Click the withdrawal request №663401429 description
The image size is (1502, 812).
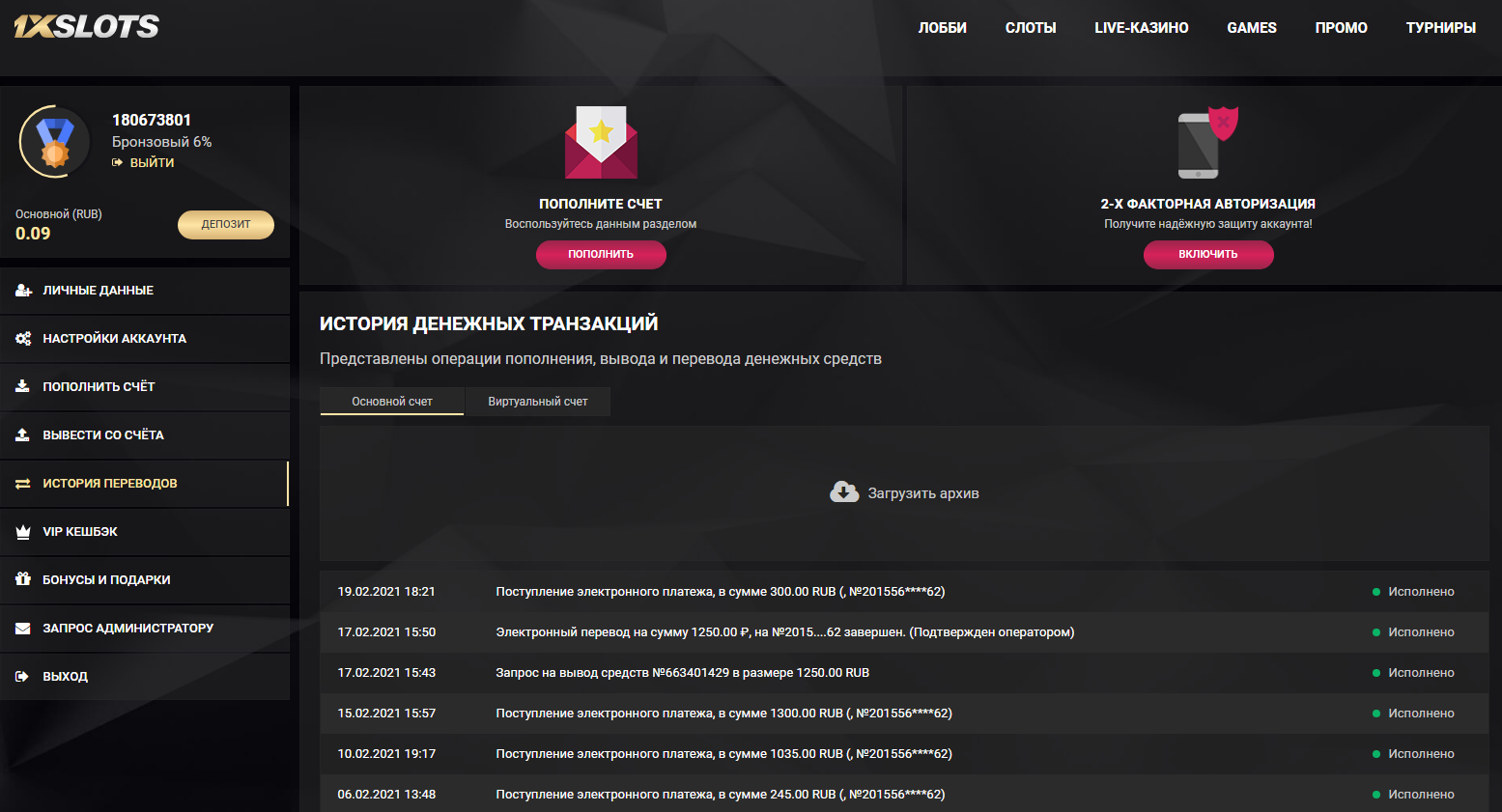click(683, 673)
